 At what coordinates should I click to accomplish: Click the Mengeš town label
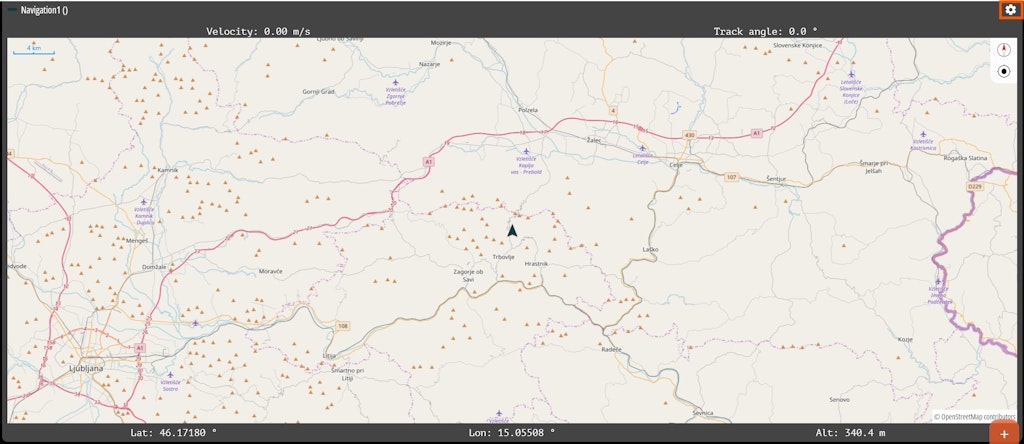[x=137, y=240]
